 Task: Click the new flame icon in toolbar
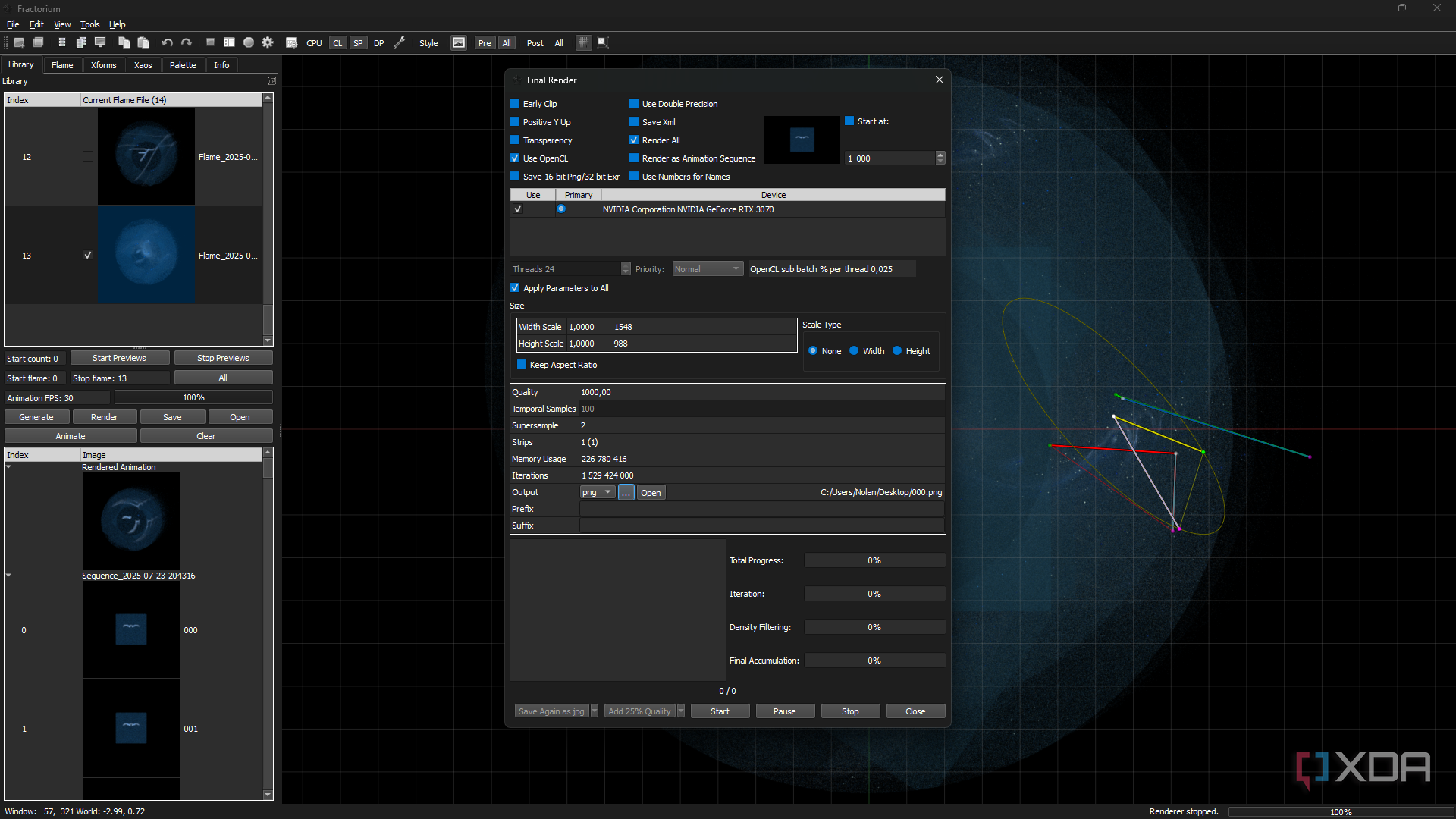20,43
